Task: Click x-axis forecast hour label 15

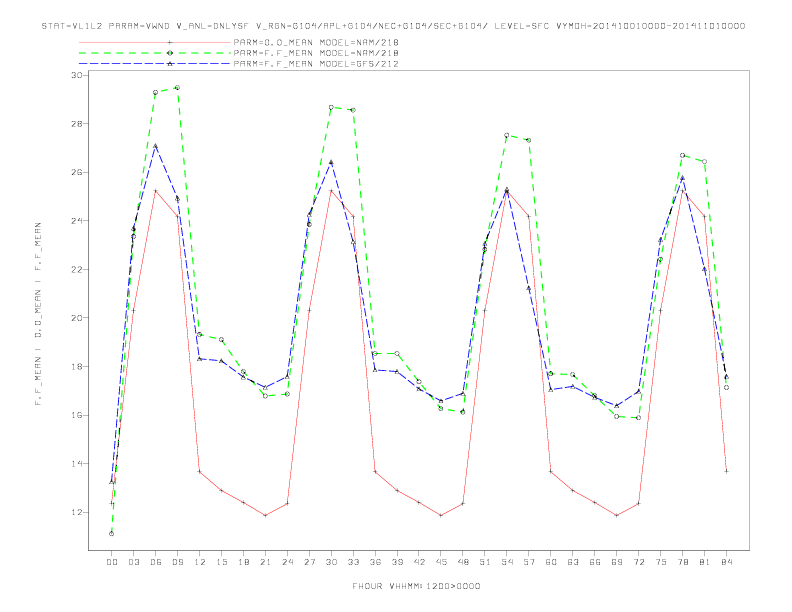Action: coord(221,562)
